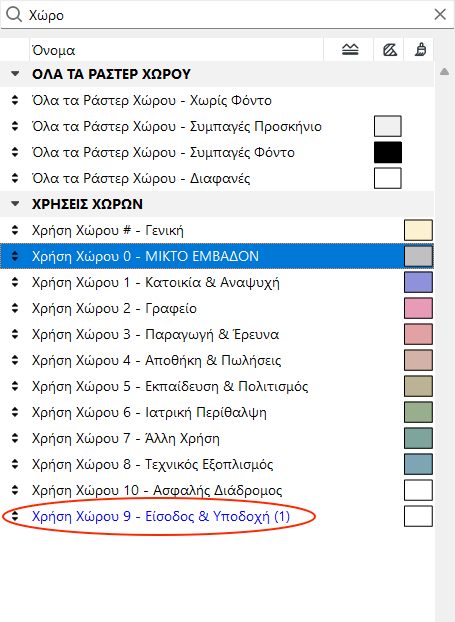
Task: Click the surface fill column header icon
Action: click(x=350, y=50)
